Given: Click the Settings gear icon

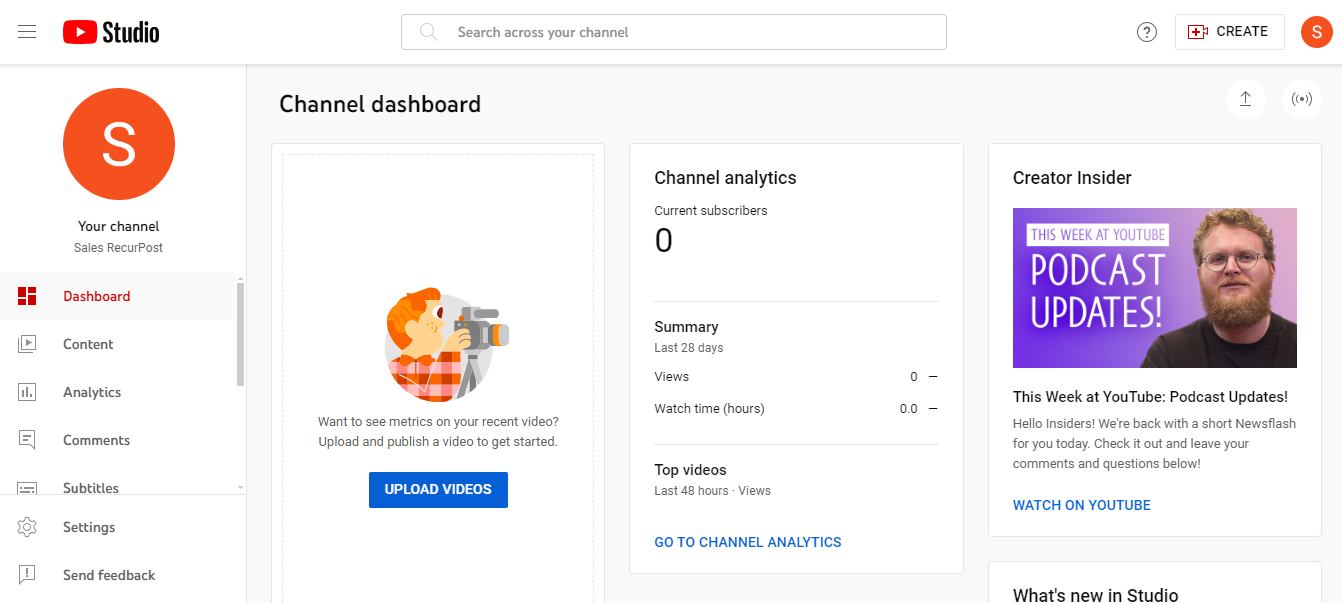Looking at the screenshot, I should pyautogui.click(x=27, y=527).
